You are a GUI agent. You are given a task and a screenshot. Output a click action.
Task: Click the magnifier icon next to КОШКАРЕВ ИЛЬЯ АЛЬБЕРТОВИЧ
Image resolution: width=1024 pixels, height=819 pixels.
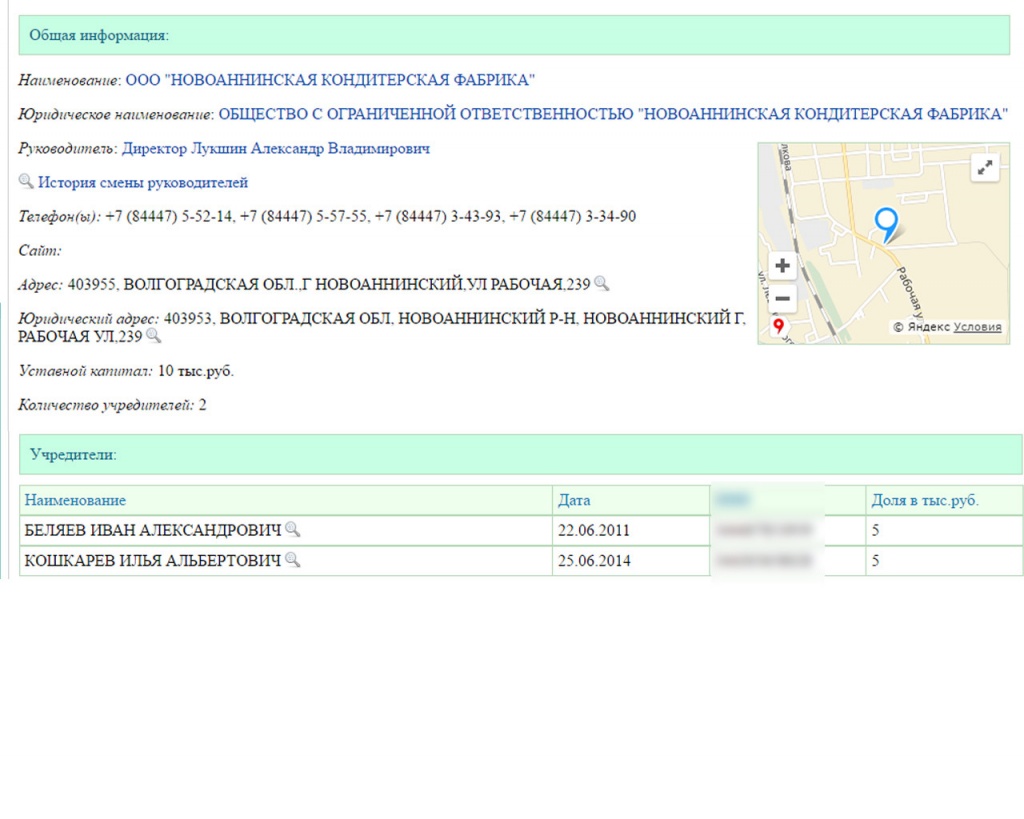pyautogui.click(x=293, y=560)
